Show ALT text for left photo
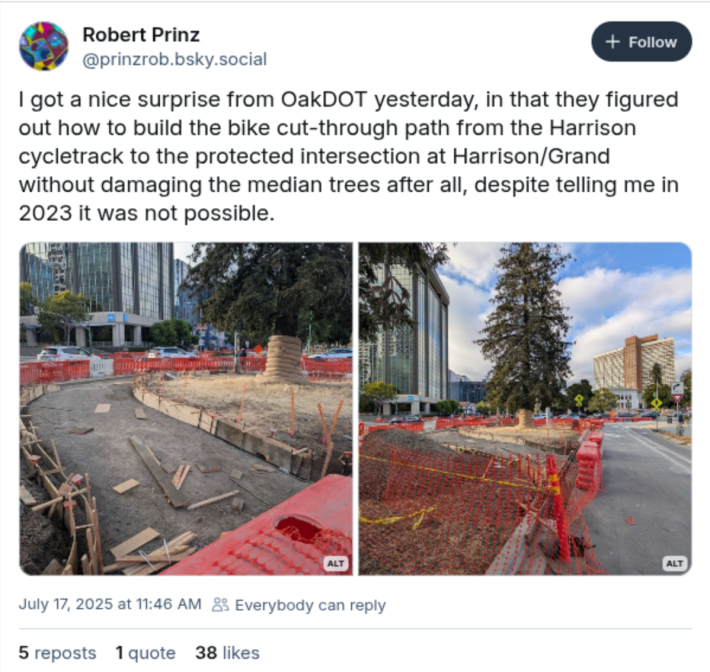 pos(336,563)
